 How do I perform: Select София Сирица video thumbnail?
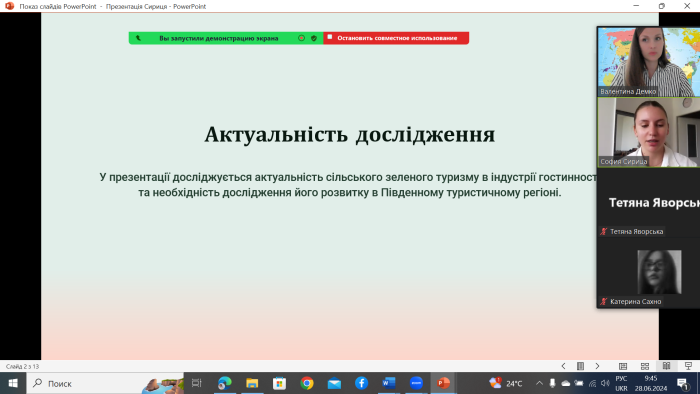[649, 132]
